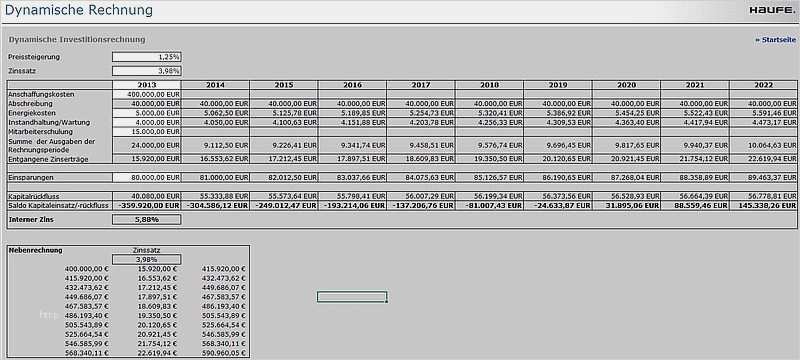800x360 pixels.
Task: Select the Nebenrechnung Zinssatz 3,98% cell
Action: tap(146, 260)
